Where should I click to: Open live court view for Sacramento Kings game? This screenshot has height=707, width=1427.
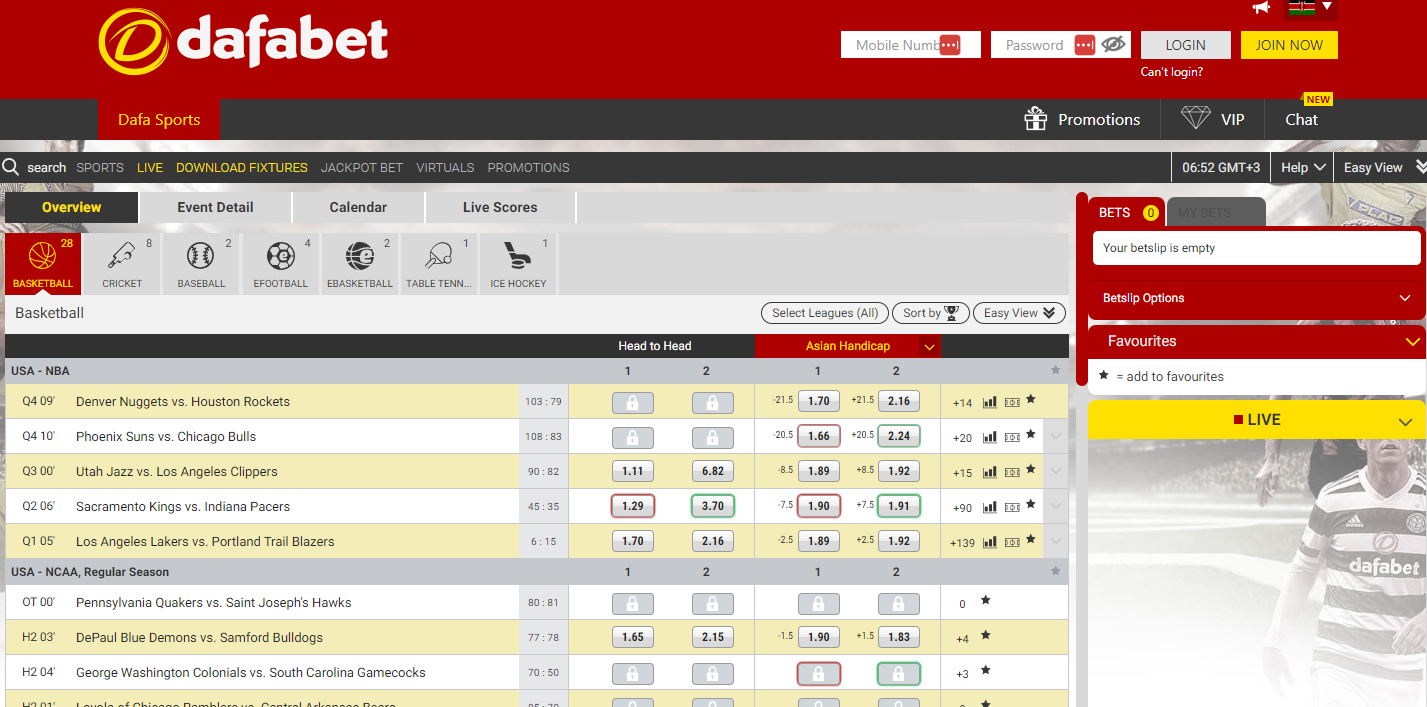pos(1012,507)
